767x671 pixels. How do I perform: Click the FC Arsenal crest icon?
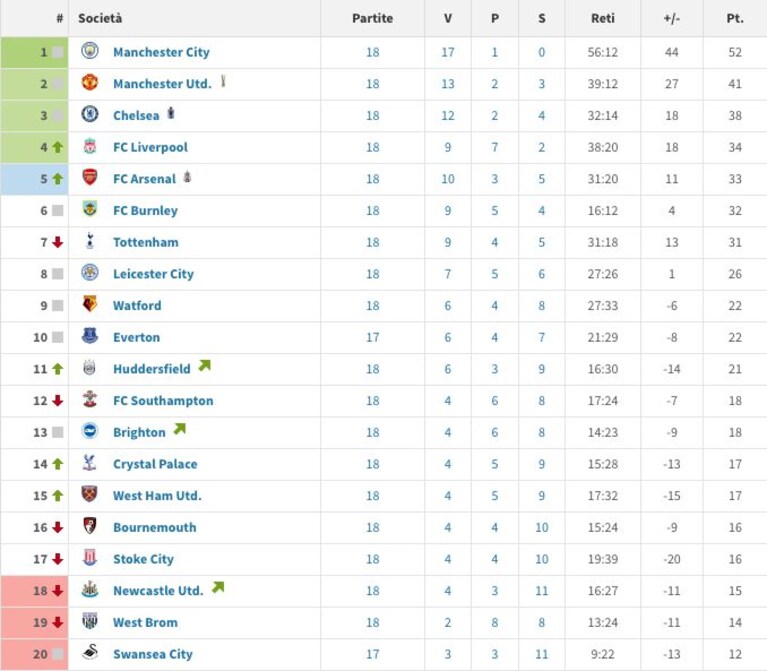click(x=90, y=177)
